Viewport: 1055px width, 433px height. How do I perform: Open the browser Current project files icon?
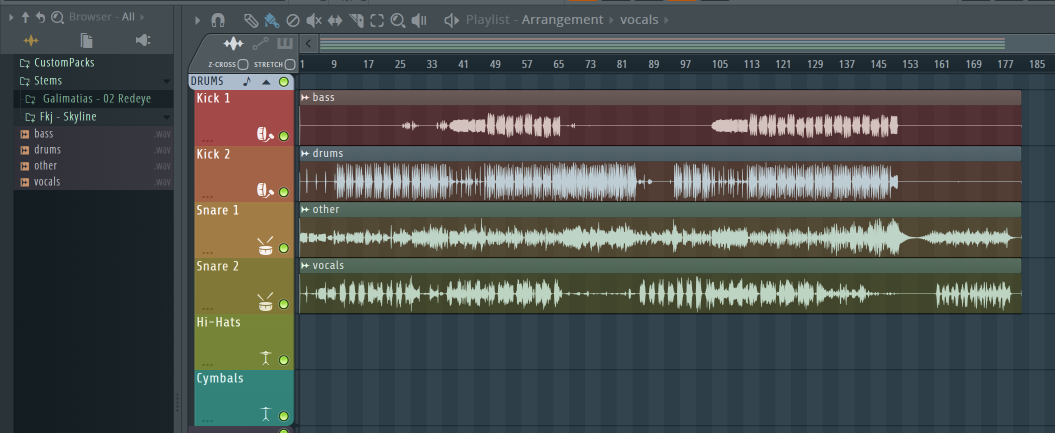(87, 40)
